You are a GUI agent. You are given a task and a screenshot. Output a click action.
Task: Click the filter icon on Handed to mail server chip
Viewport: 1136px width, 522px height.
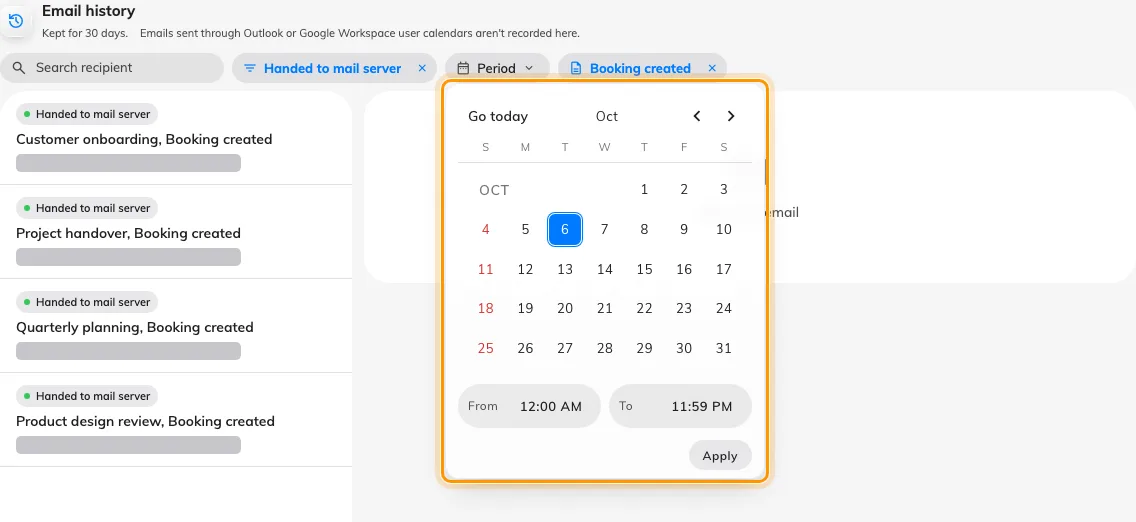tap(250, 68)
